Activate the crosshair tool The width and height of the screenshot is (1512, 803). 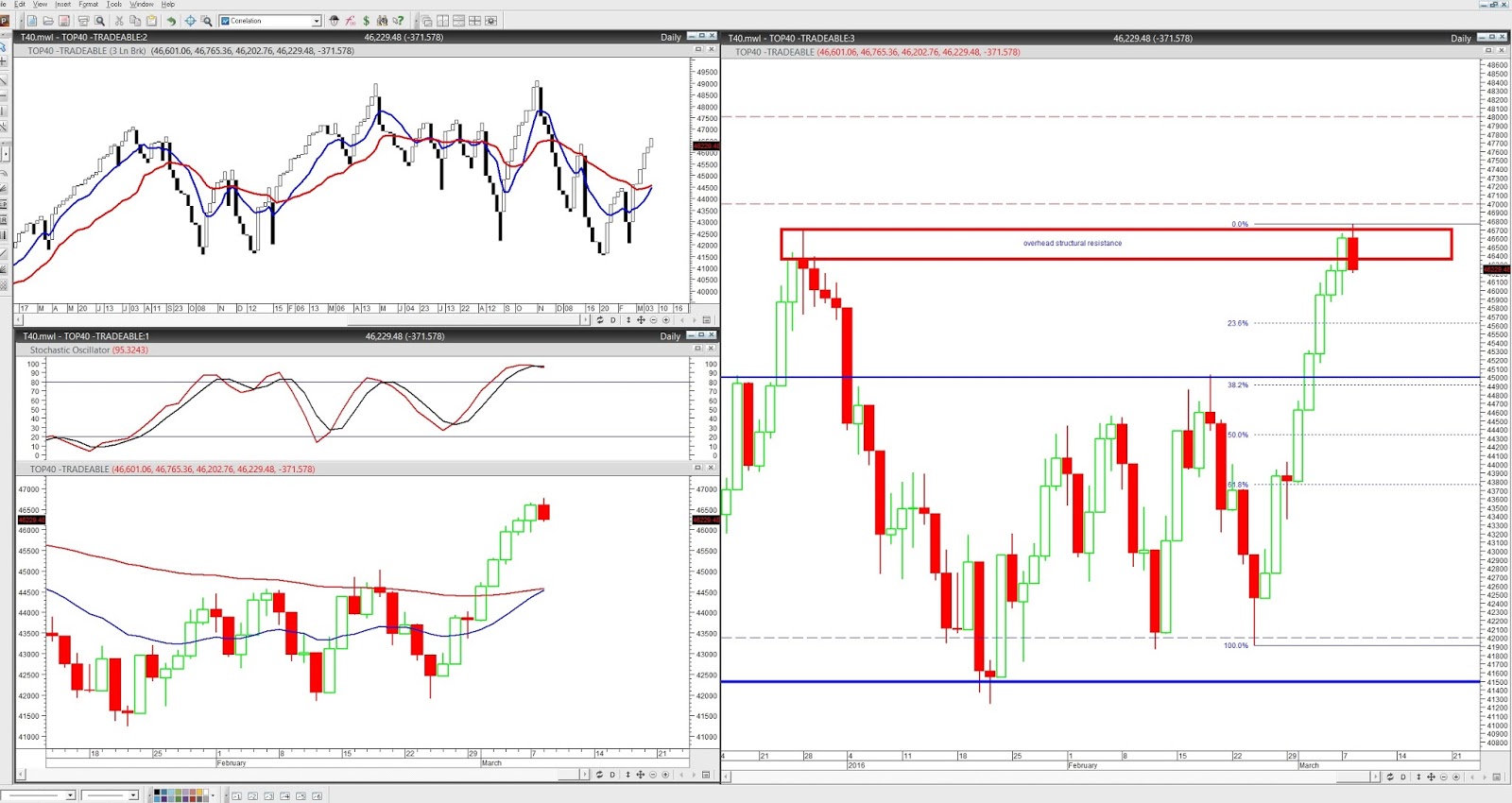point(190,21)
